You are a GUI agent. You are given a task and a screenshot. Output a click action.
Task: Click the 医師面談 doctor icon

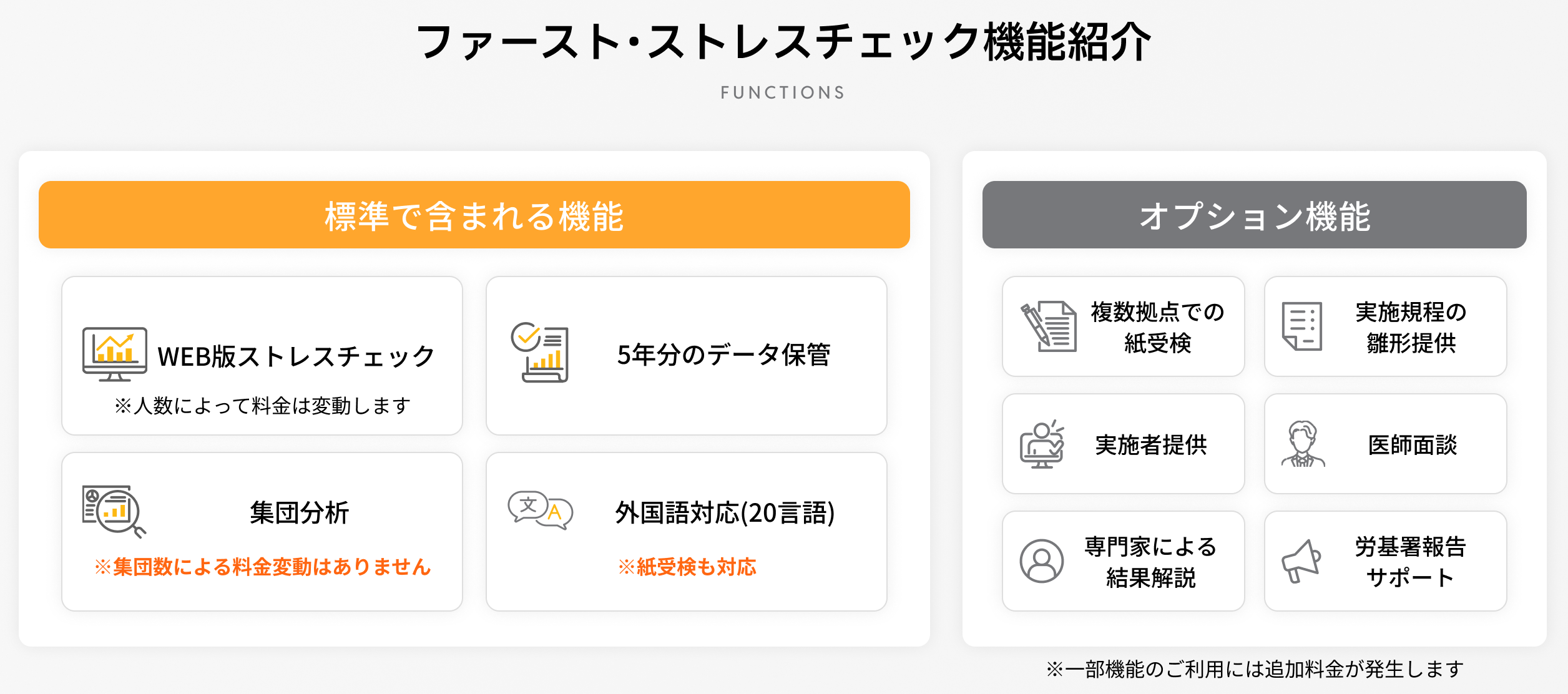click(x=1303, y=444)
